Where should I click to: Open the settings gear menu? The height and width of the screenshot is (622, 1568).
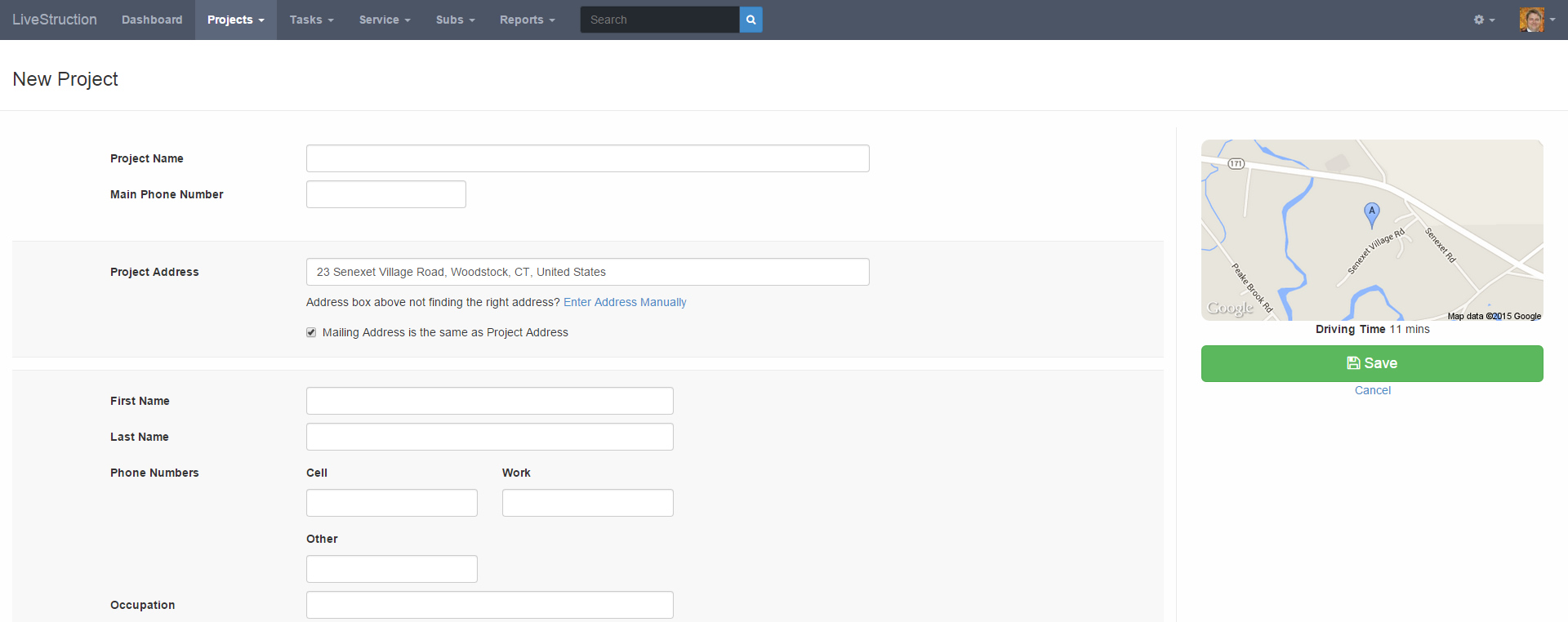pyautogui.click(x=1483, y=20)
